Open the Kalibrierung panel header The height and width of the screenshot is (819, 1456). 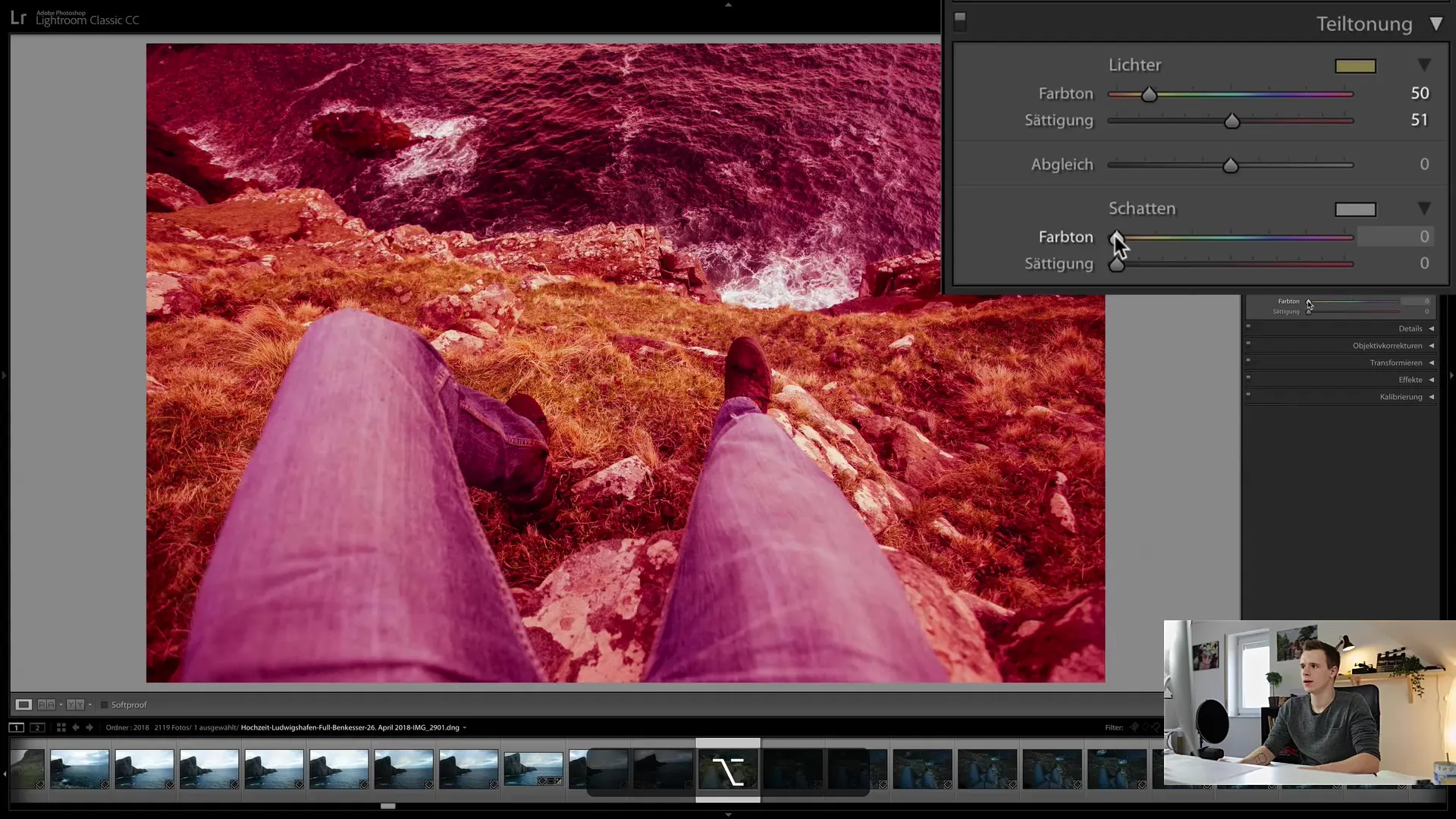[x=1341, y=397]
